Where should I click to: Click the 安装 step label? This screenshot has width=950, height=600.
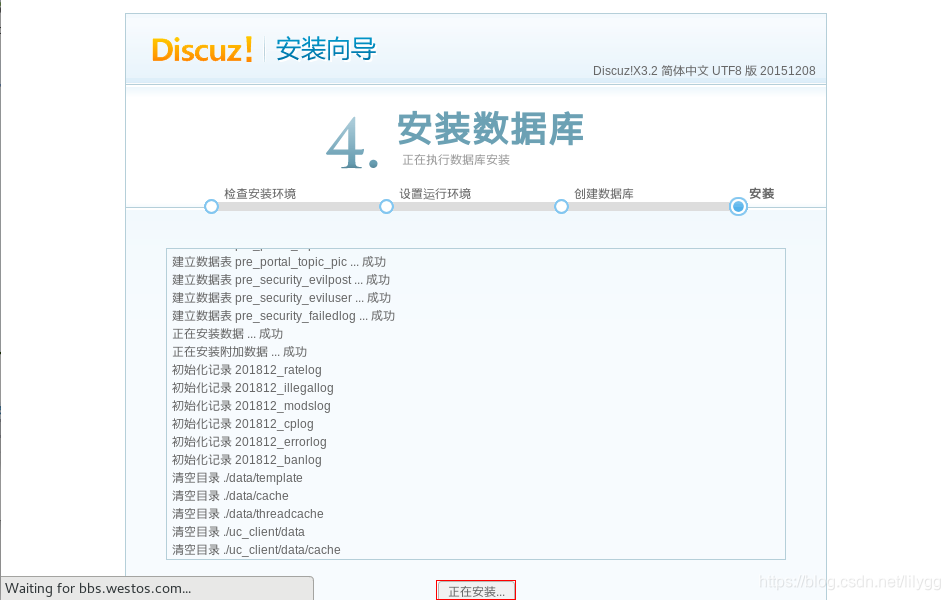coord(762,194)
